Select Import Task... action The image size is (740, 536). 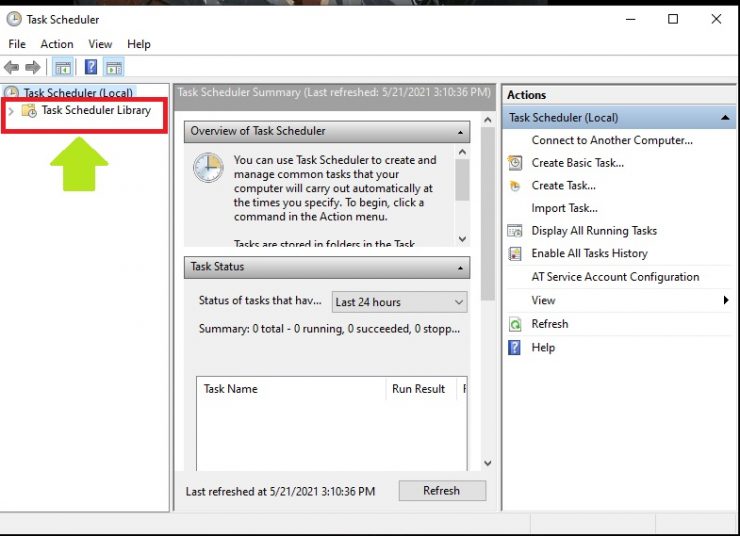click(564, 208)
